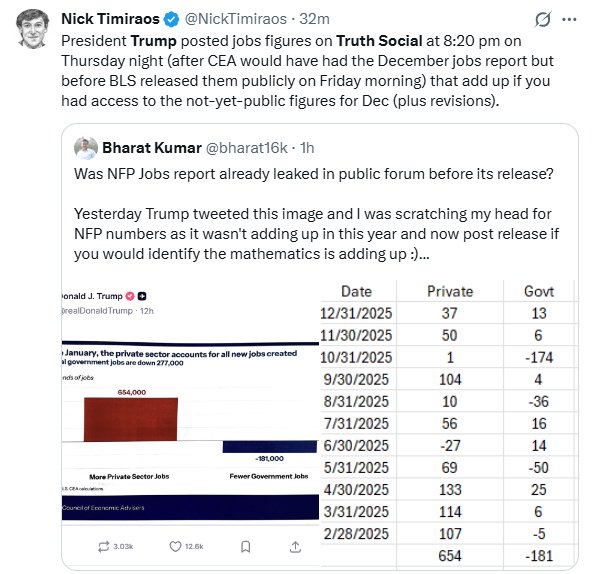Click the repost icon with 3.03k
The height and width of the screenshot is (574, 594).
[x=103, y=546]
